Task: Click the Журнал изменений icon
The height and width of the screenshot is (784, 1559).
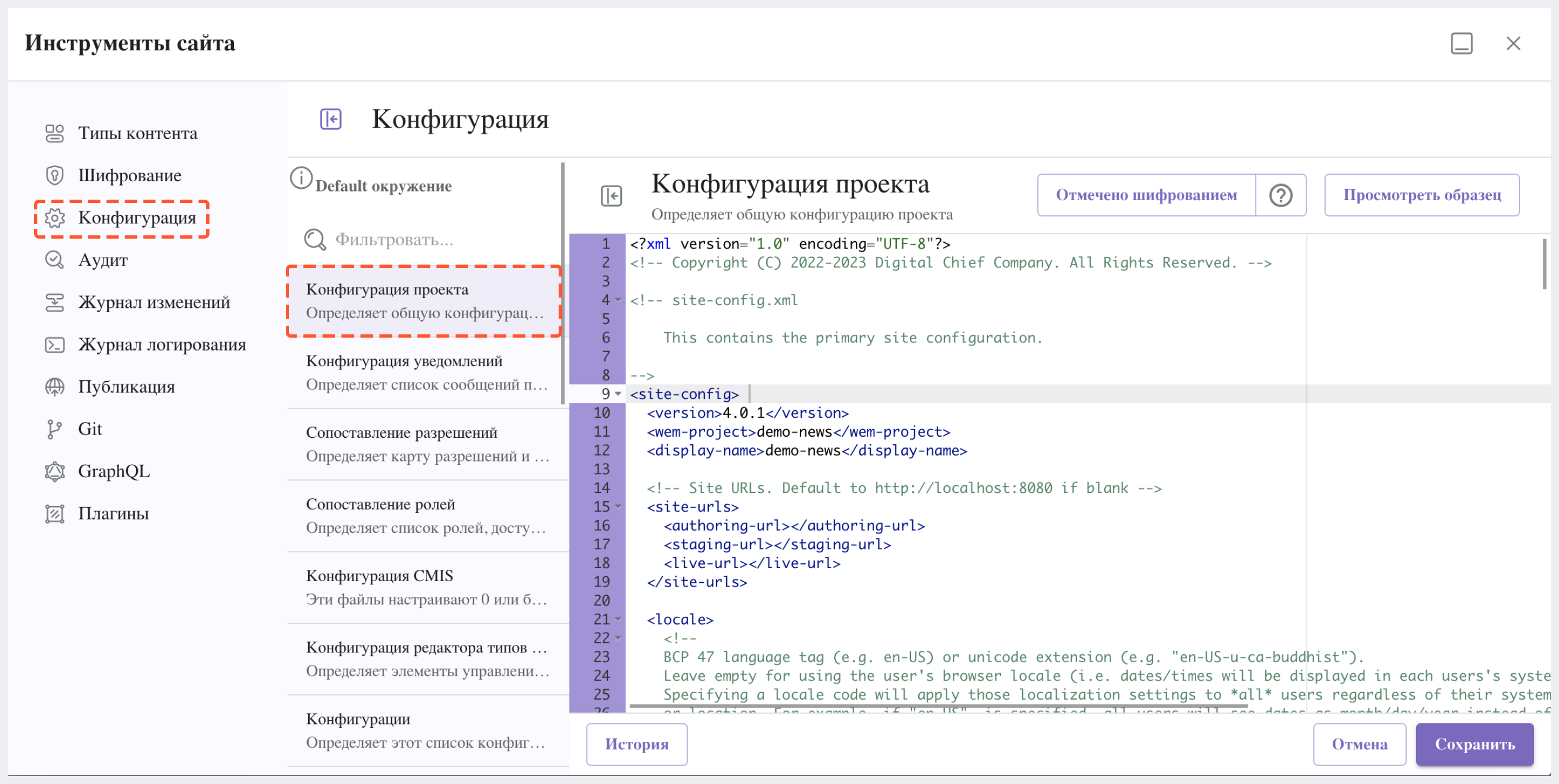Action: 55,302
